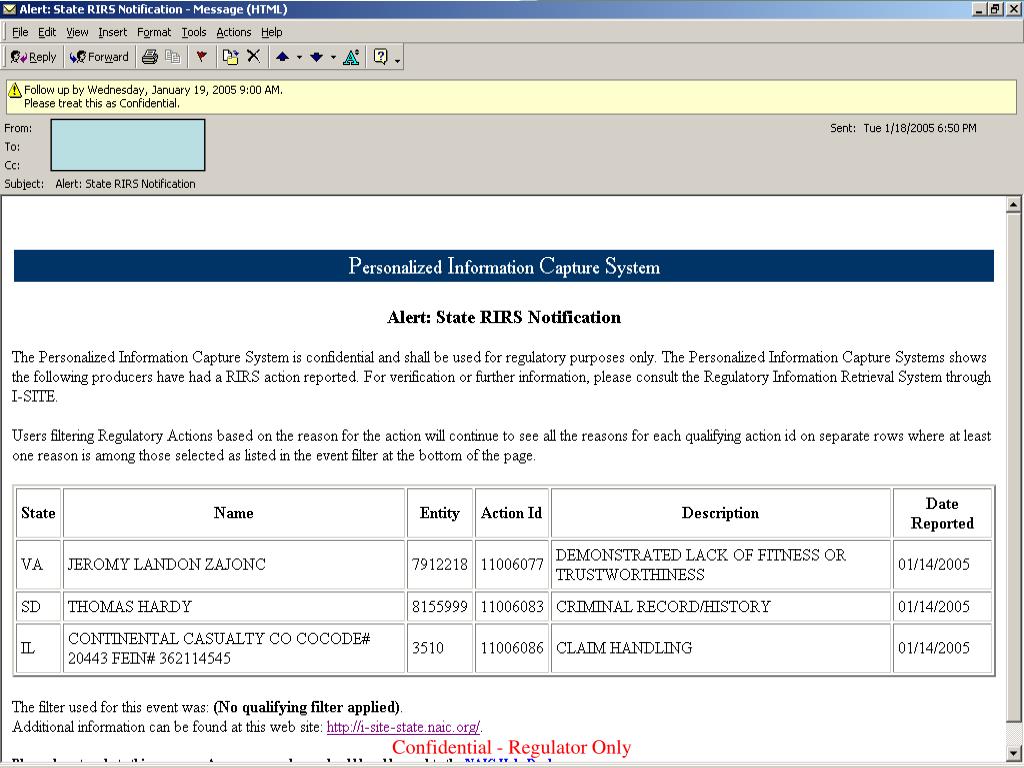
Task: Open the File menu
Action: coord(20,32)
